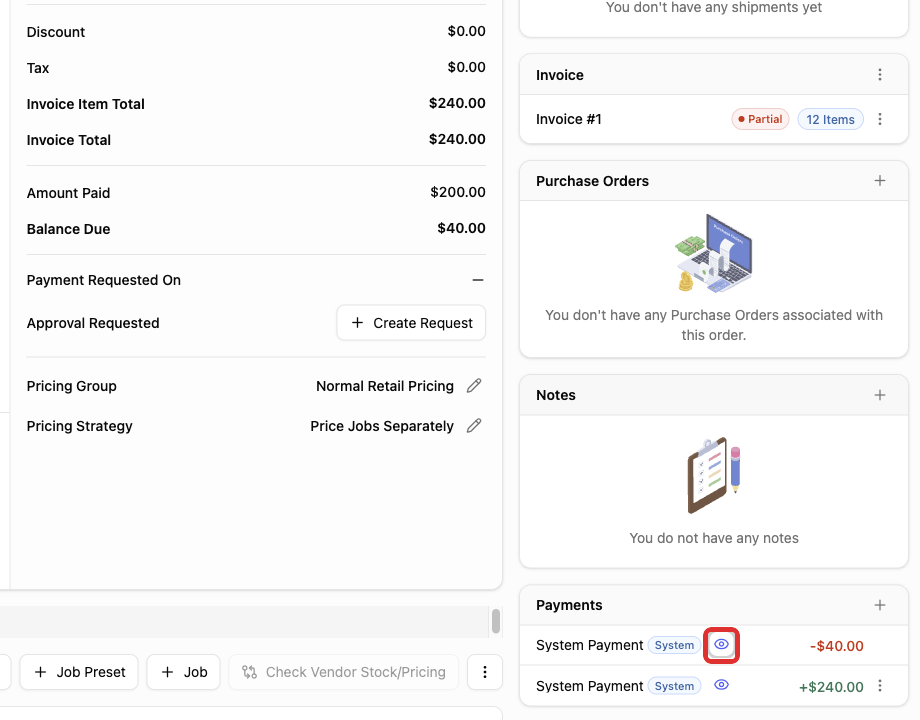920x720 pixels.
Task: Select the Amount Paid $200.00 value
Action: click(458, 192)
